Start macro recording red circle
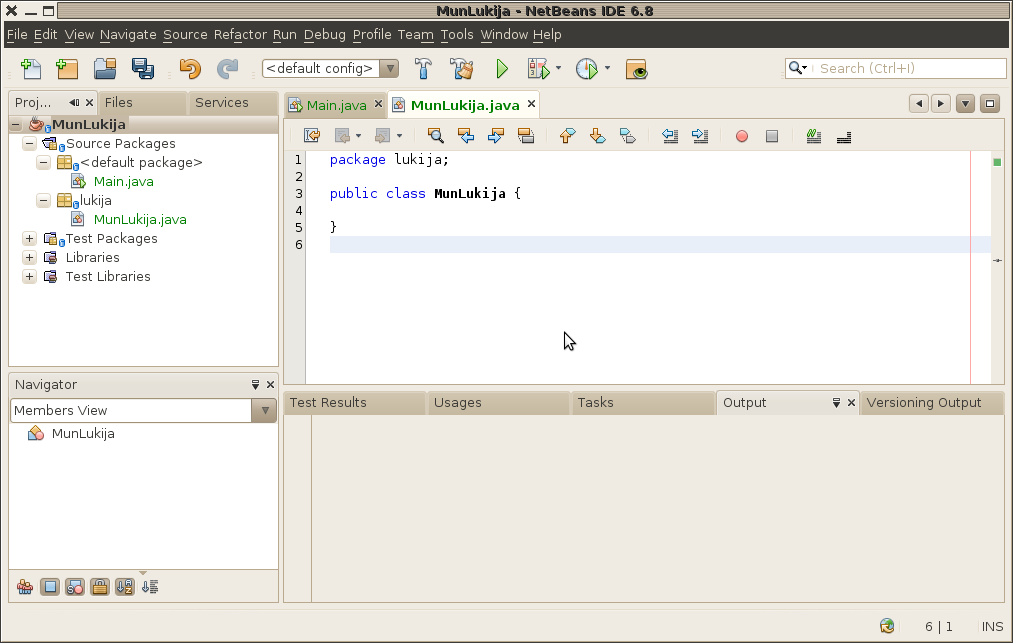Image resolution: width=1013 pixels, height=643 pixels. pos(742,136)
